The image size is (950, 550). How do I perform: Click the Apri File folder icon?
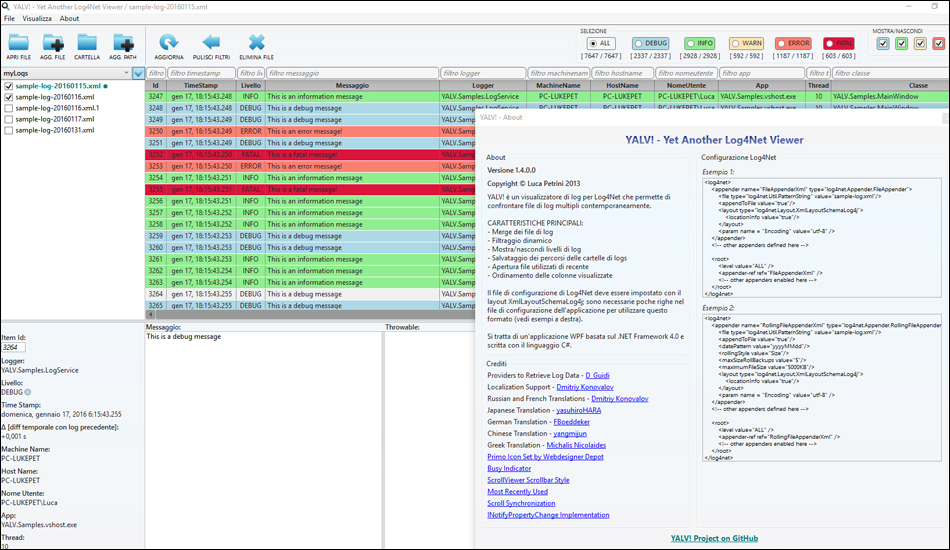pos(19,42)
